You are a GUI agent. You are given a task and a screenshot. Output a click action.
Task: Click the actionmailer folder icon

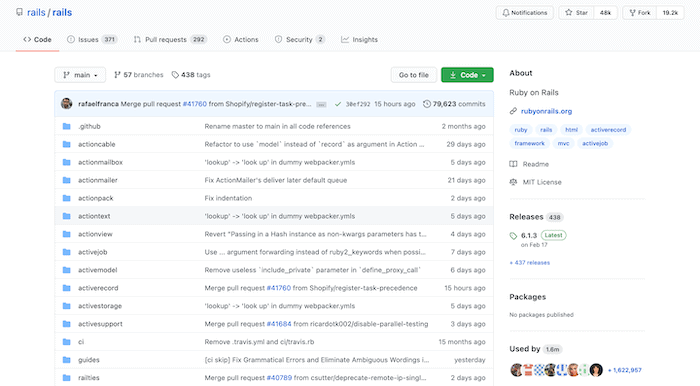[x=67, y=180]
